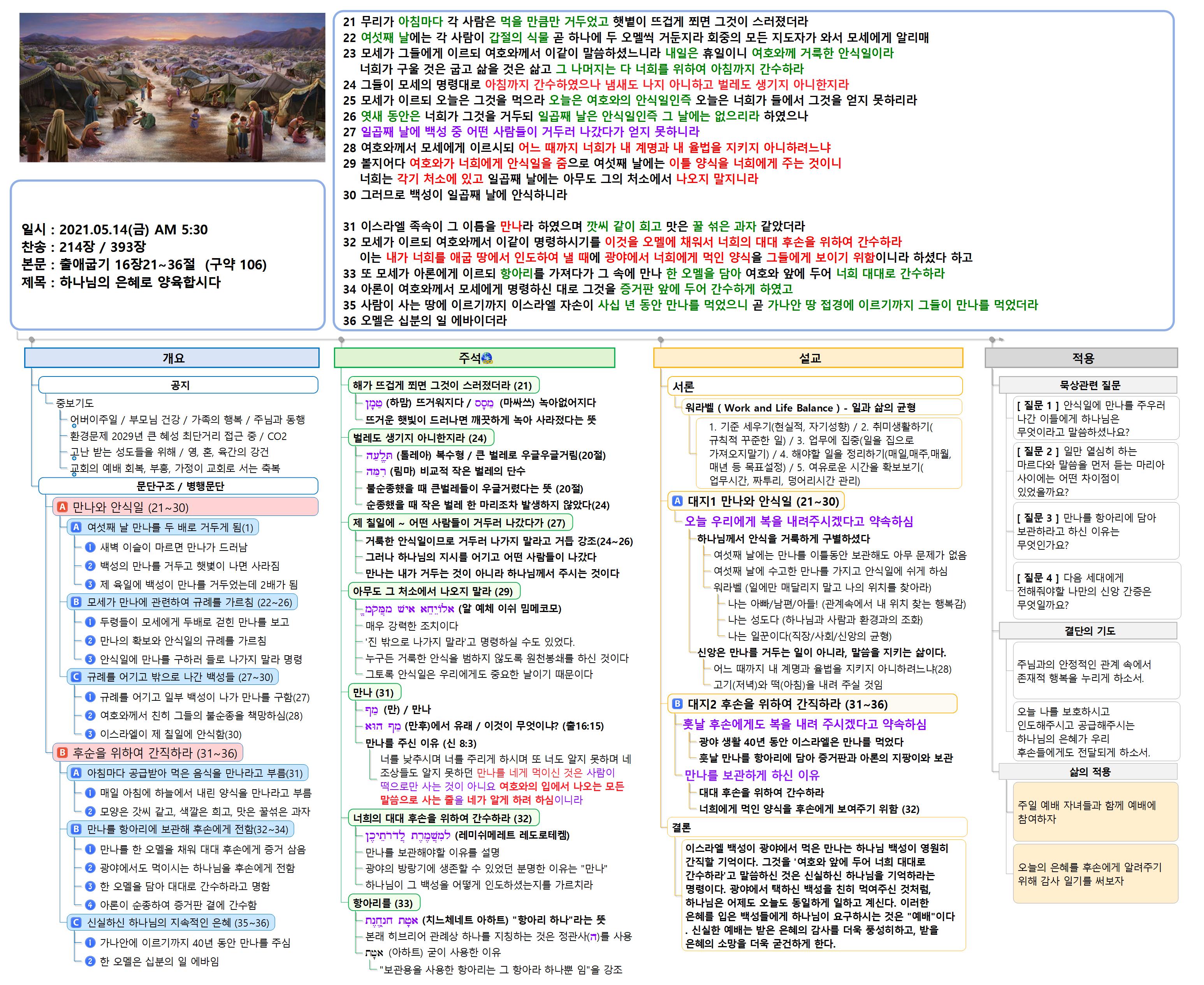This screenshot has width=1204, height=985.
Task: Click blue C badge on 규례를 어기고 밖으로 나간 백성들
Action: [x=76, y=676]
